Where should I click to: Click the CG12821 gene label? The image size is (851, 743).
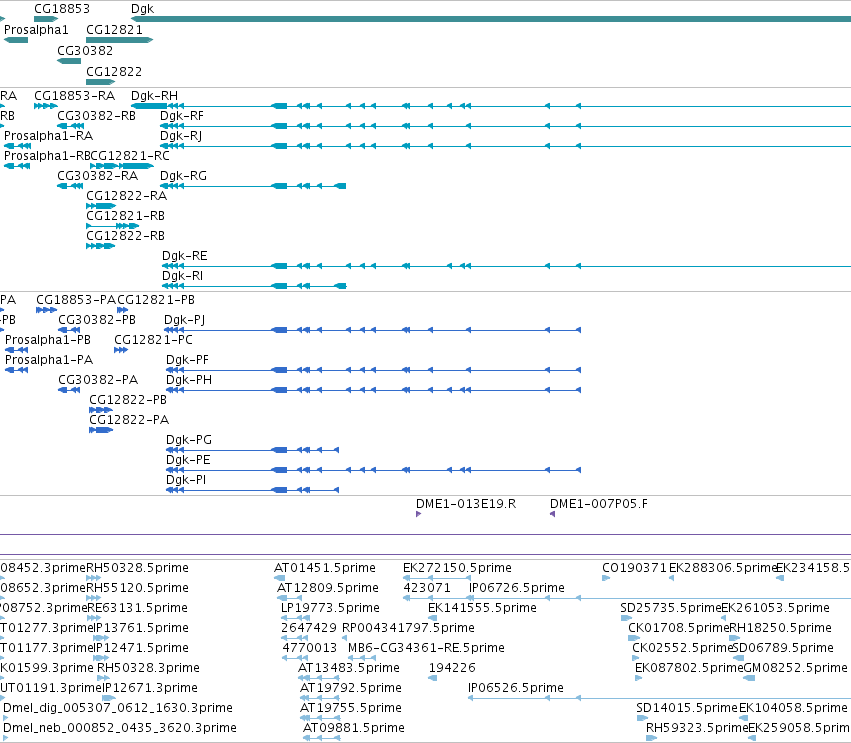pyautogui.click(x=115, y=30)
